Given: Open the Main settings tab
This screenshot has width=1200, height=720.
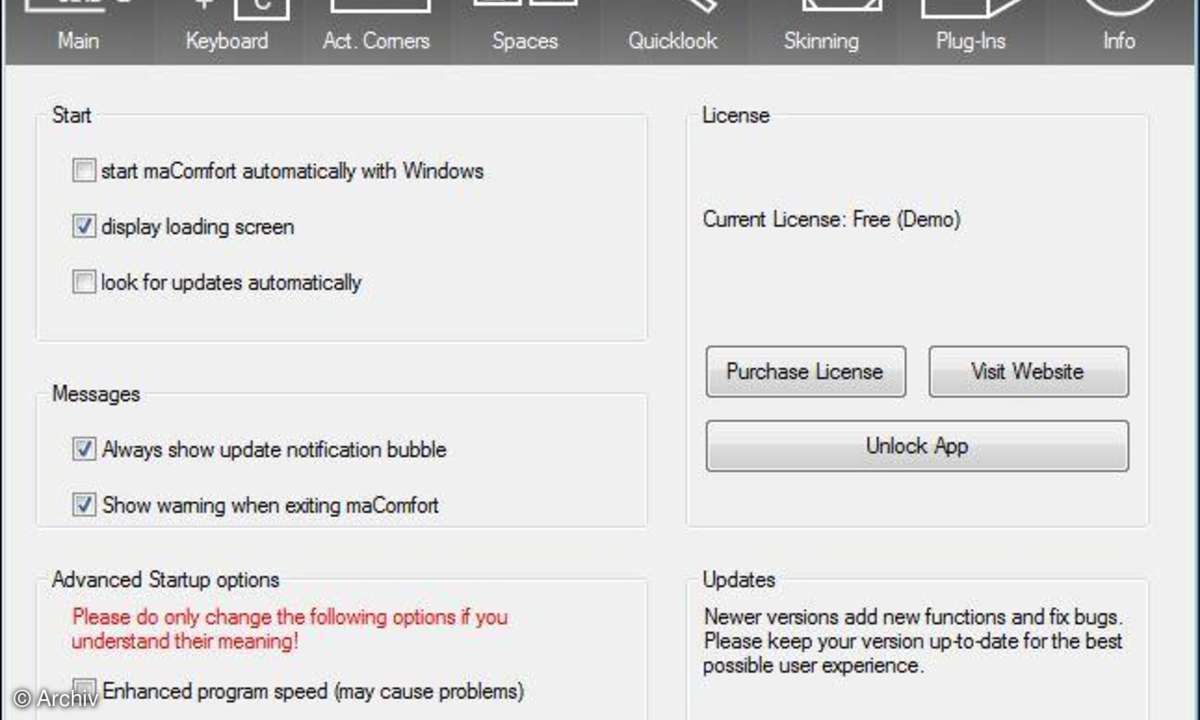Looking at the screenshot, I should point(78,30).
